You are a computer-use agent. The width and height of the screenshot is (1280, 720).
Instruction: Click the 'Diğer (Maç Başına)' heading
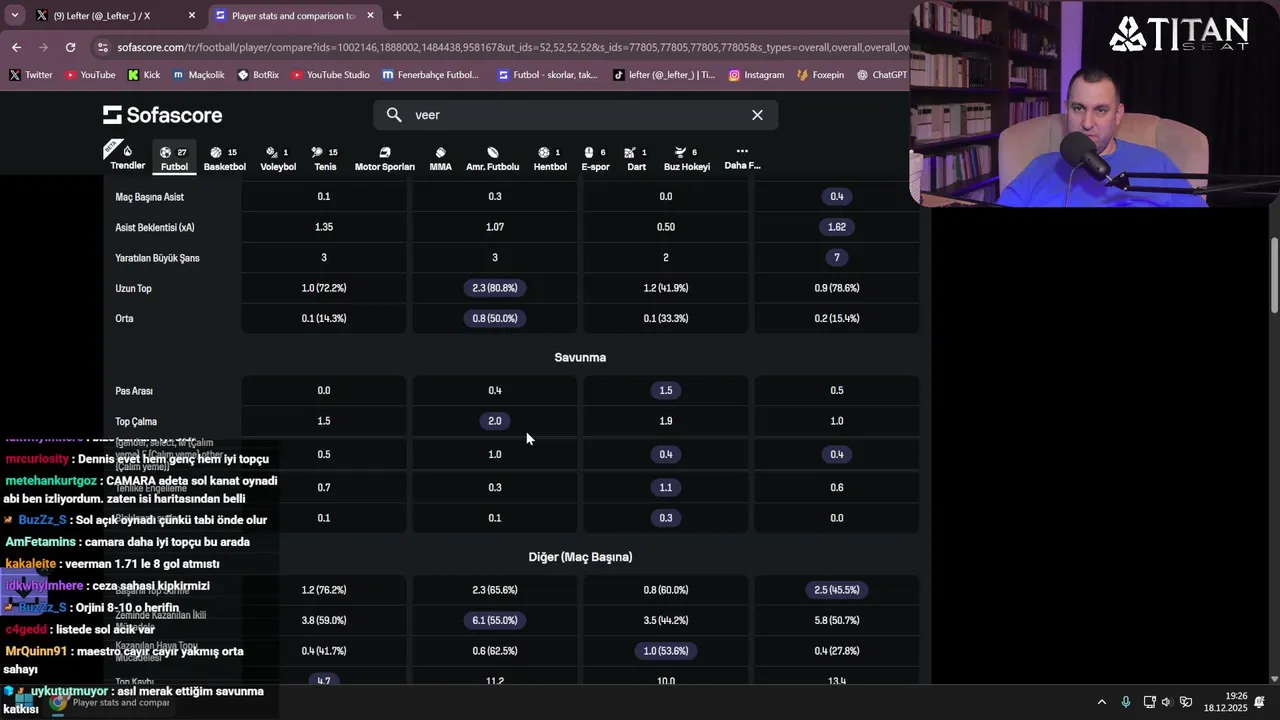(580, 557)
